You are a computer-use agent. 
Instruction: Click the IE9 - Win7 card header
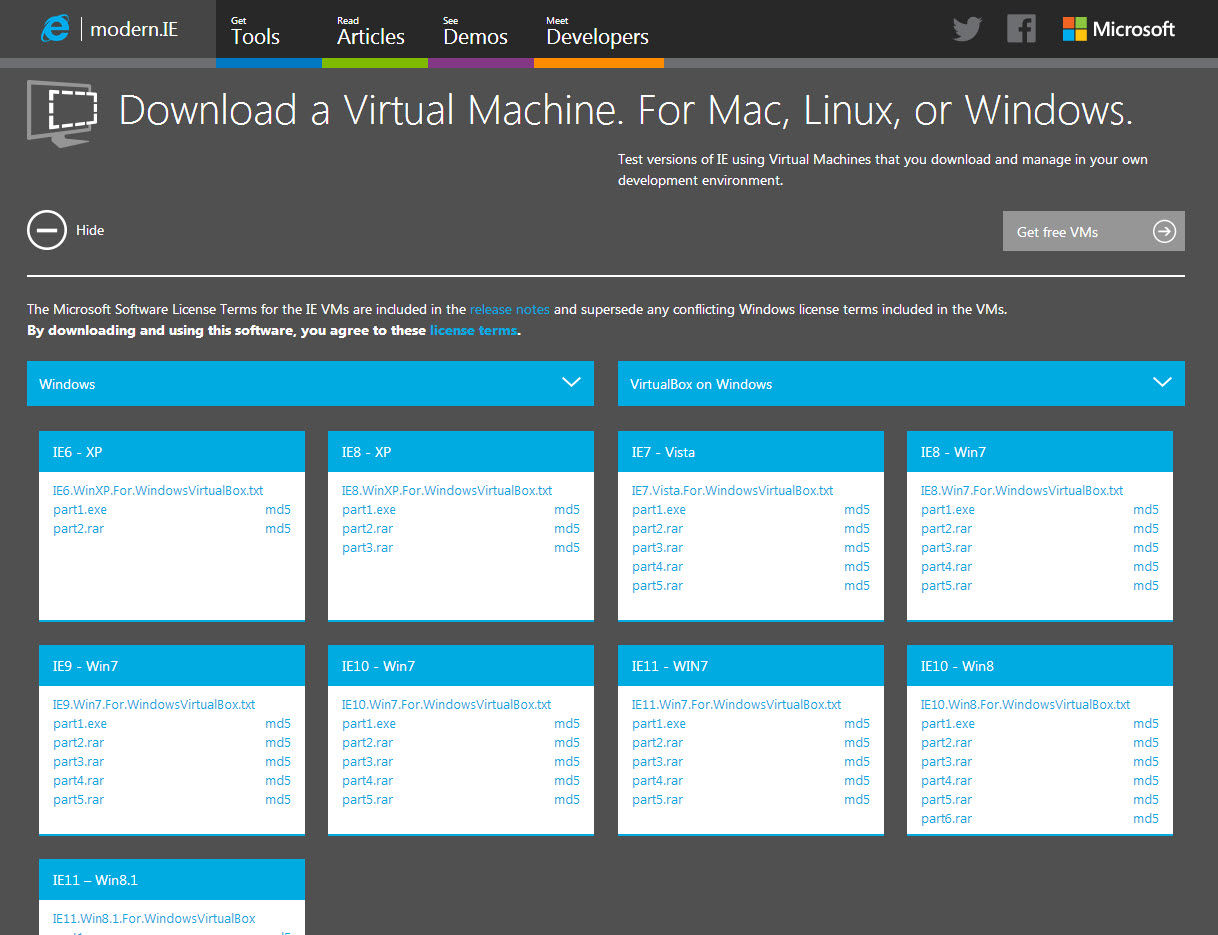[172, 666]
